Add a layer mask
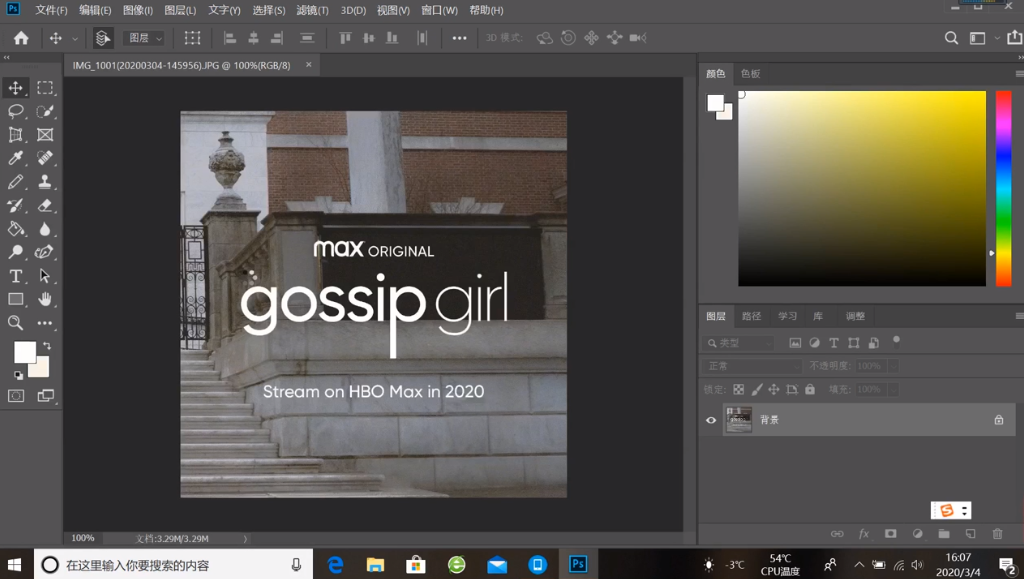Image resolution: width=1024 pixels, height=579 pixels. tap(890, 533)
